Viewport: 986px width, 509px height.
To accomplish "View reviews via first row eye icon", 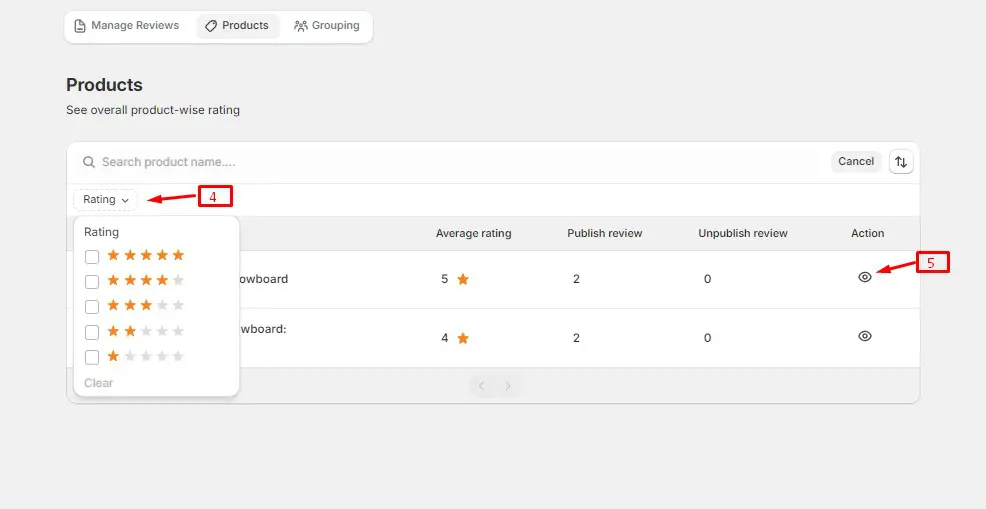I will coord(865,278).
